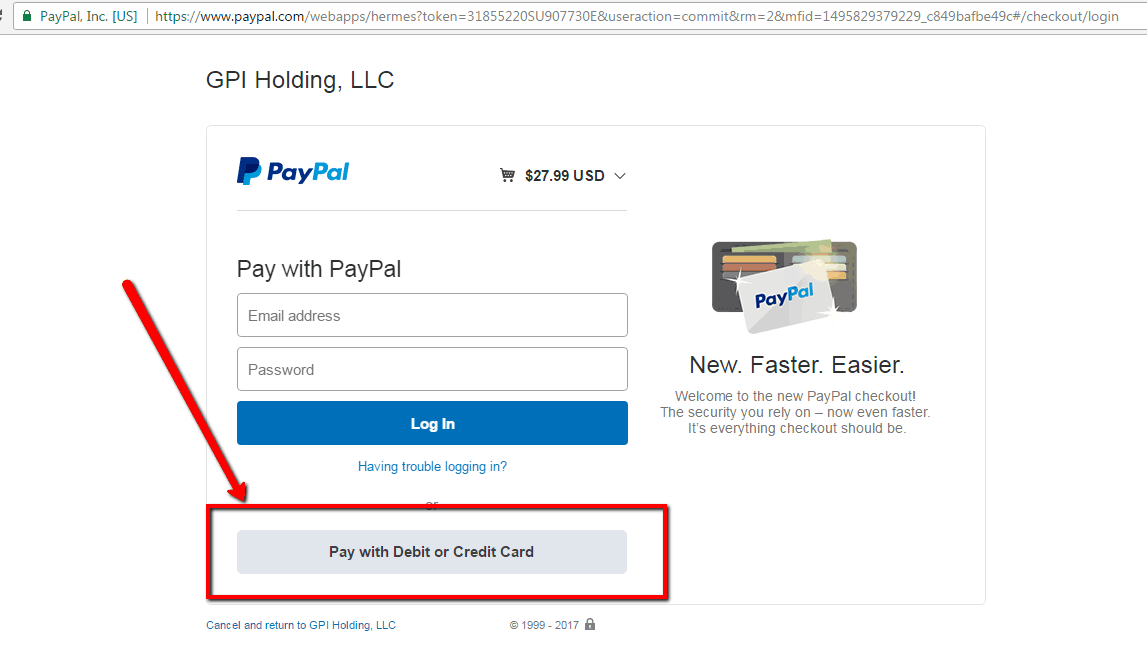The image size is (1147, 648).
Task: Choose Pay with Debit or Credit Card
Action: (x=432, y=552)
